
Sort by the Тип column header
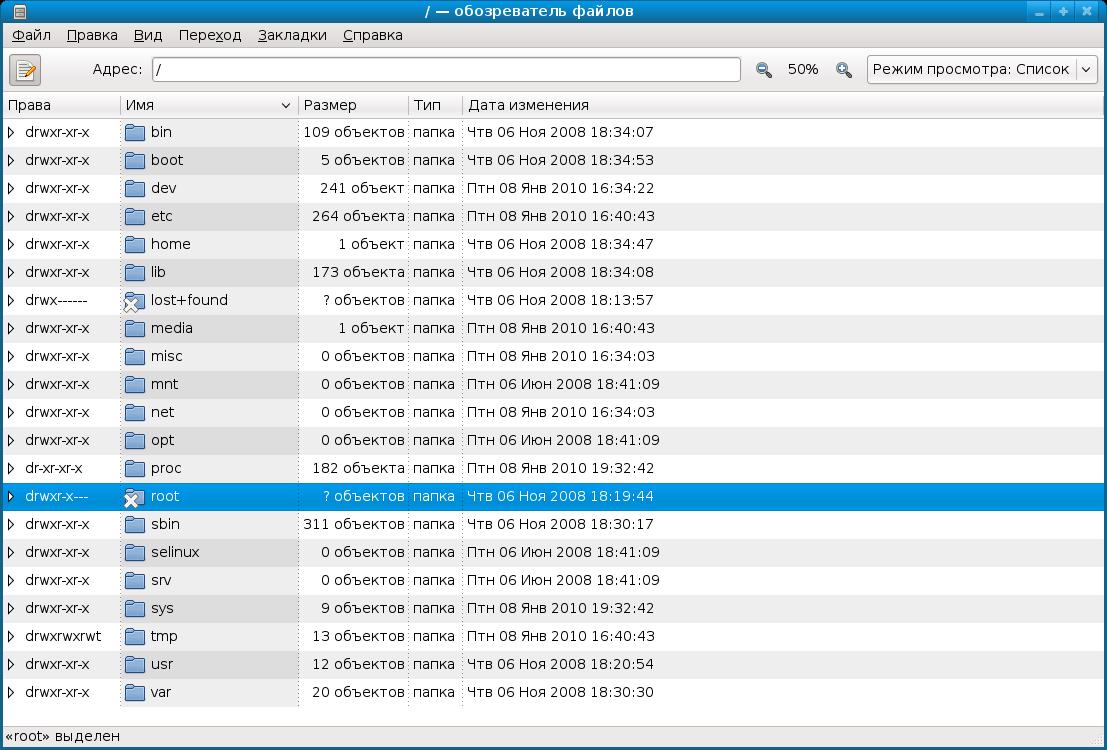(x=436, y=105)
